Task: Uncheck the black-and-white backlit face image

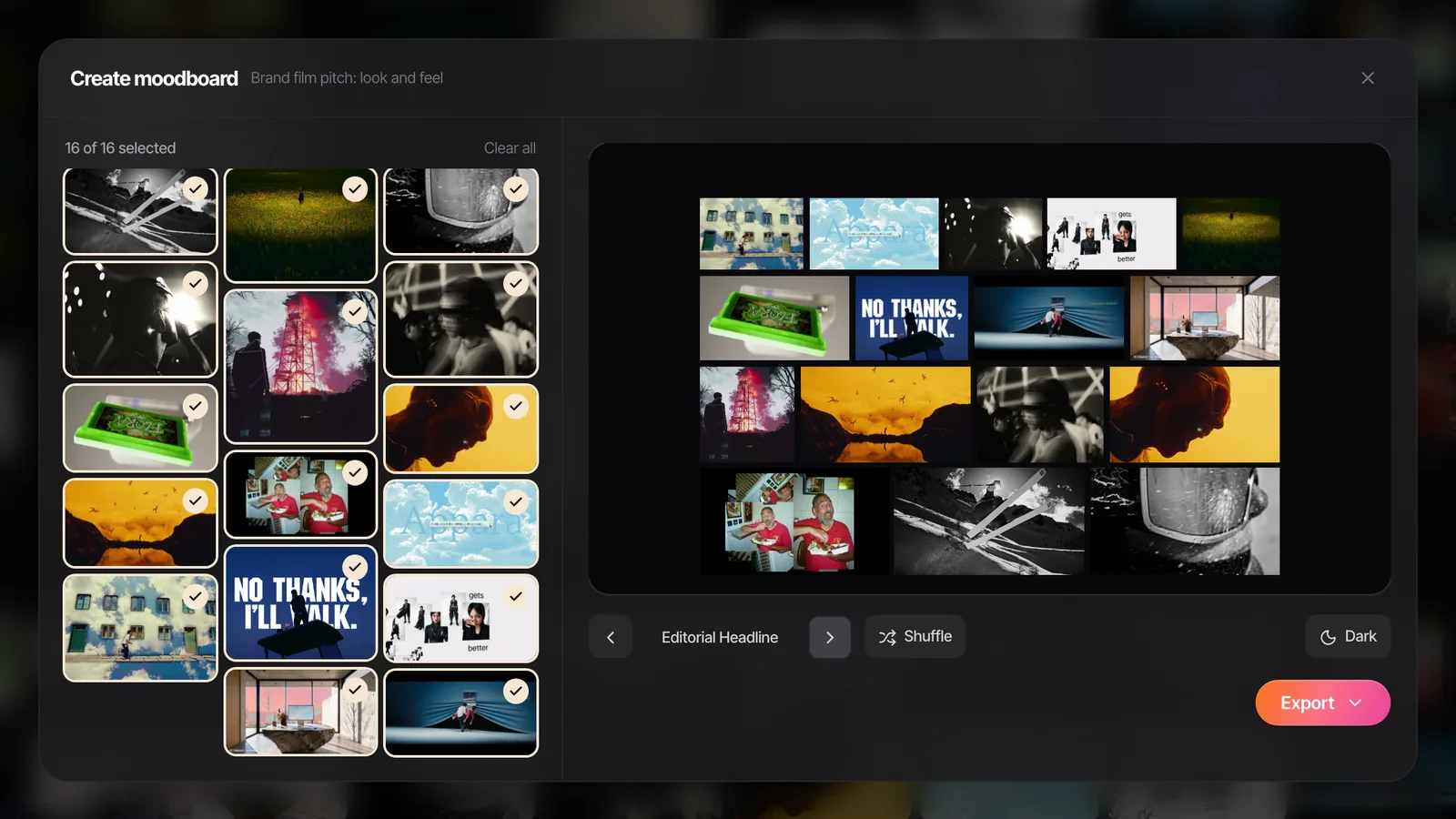Action: [x=195, y=283]
